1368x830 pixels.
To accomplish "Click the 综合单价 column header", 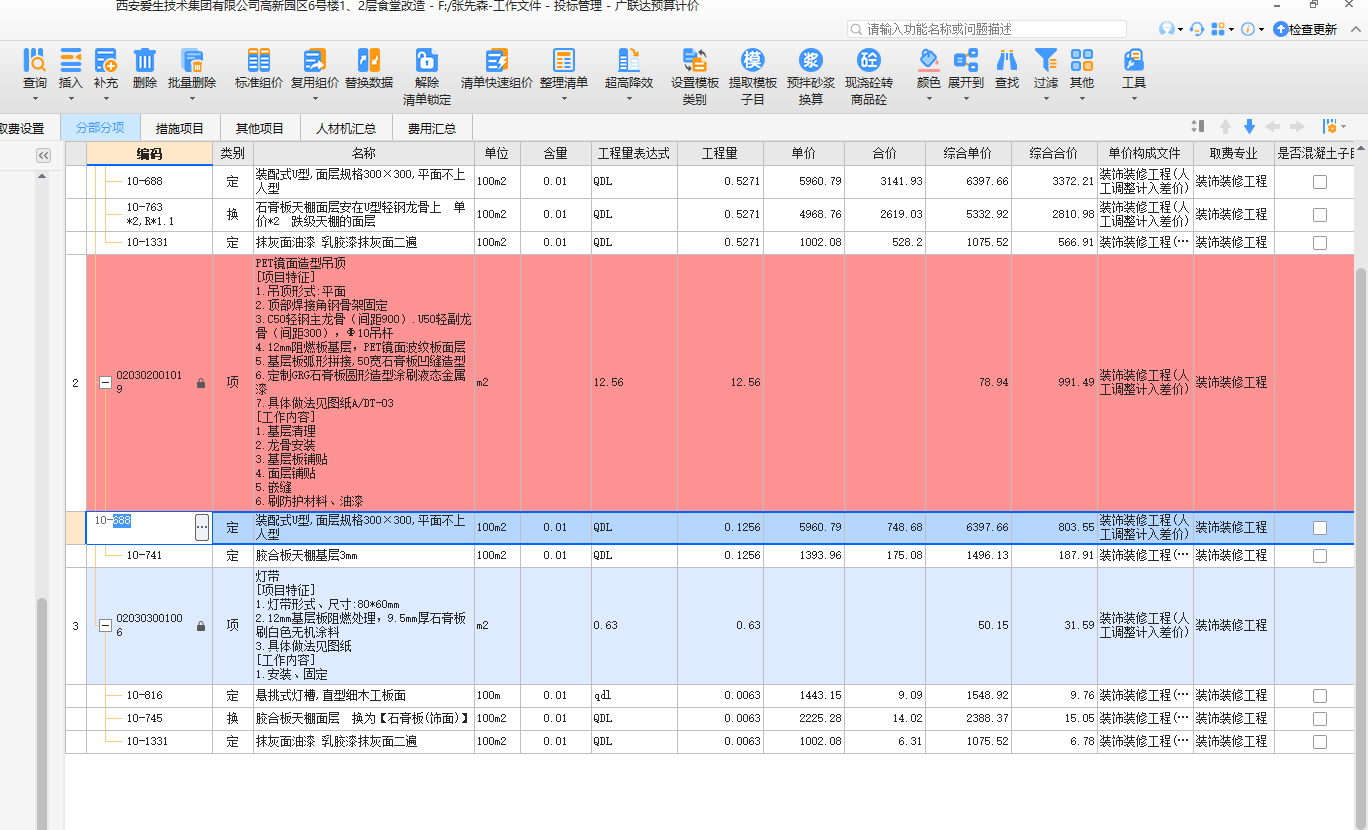I will (967, 153).
